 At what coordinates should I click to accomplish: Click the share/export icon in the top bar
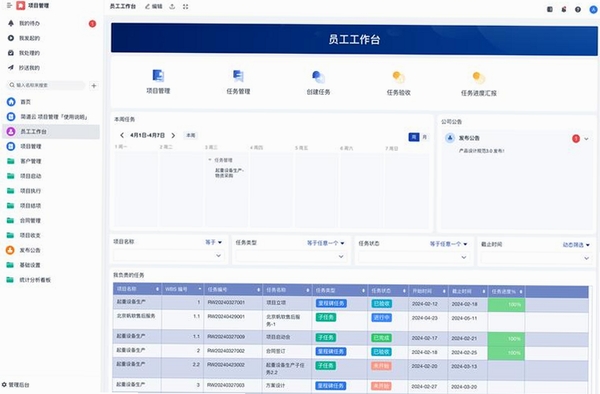(172, 7)
